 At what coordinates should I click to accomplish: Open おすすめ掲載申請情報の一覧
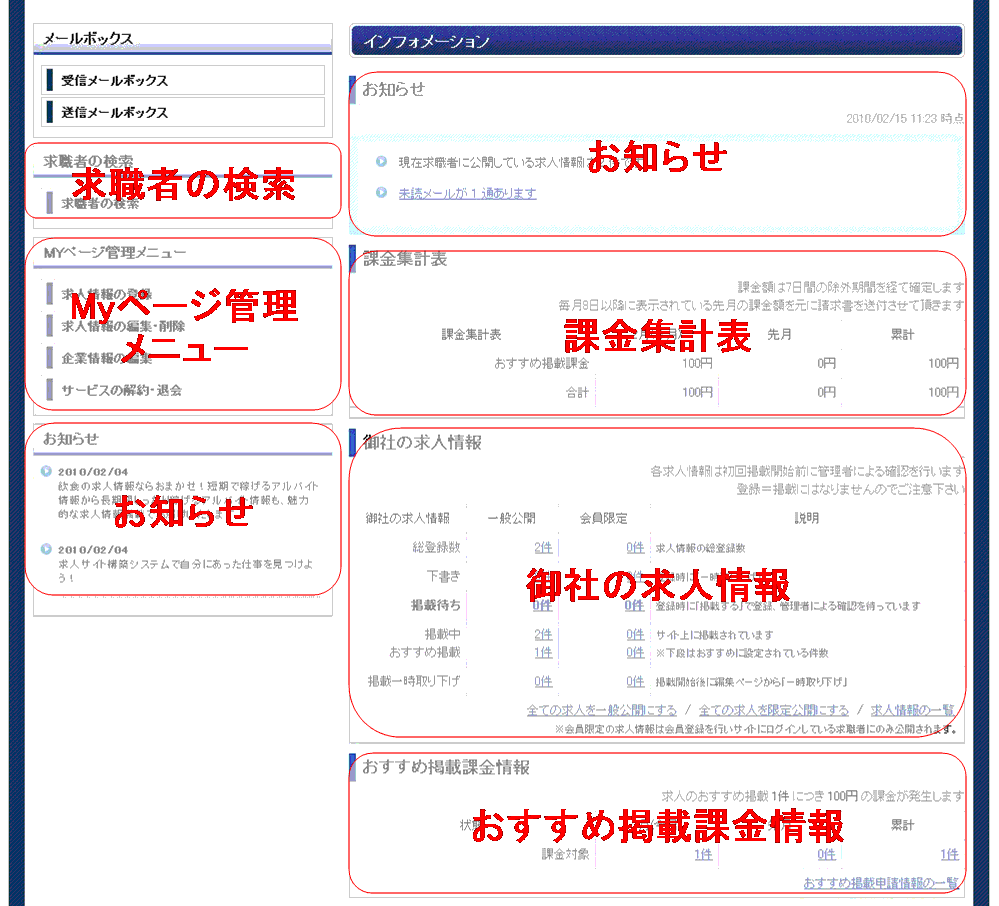click(x=880, y=883)
